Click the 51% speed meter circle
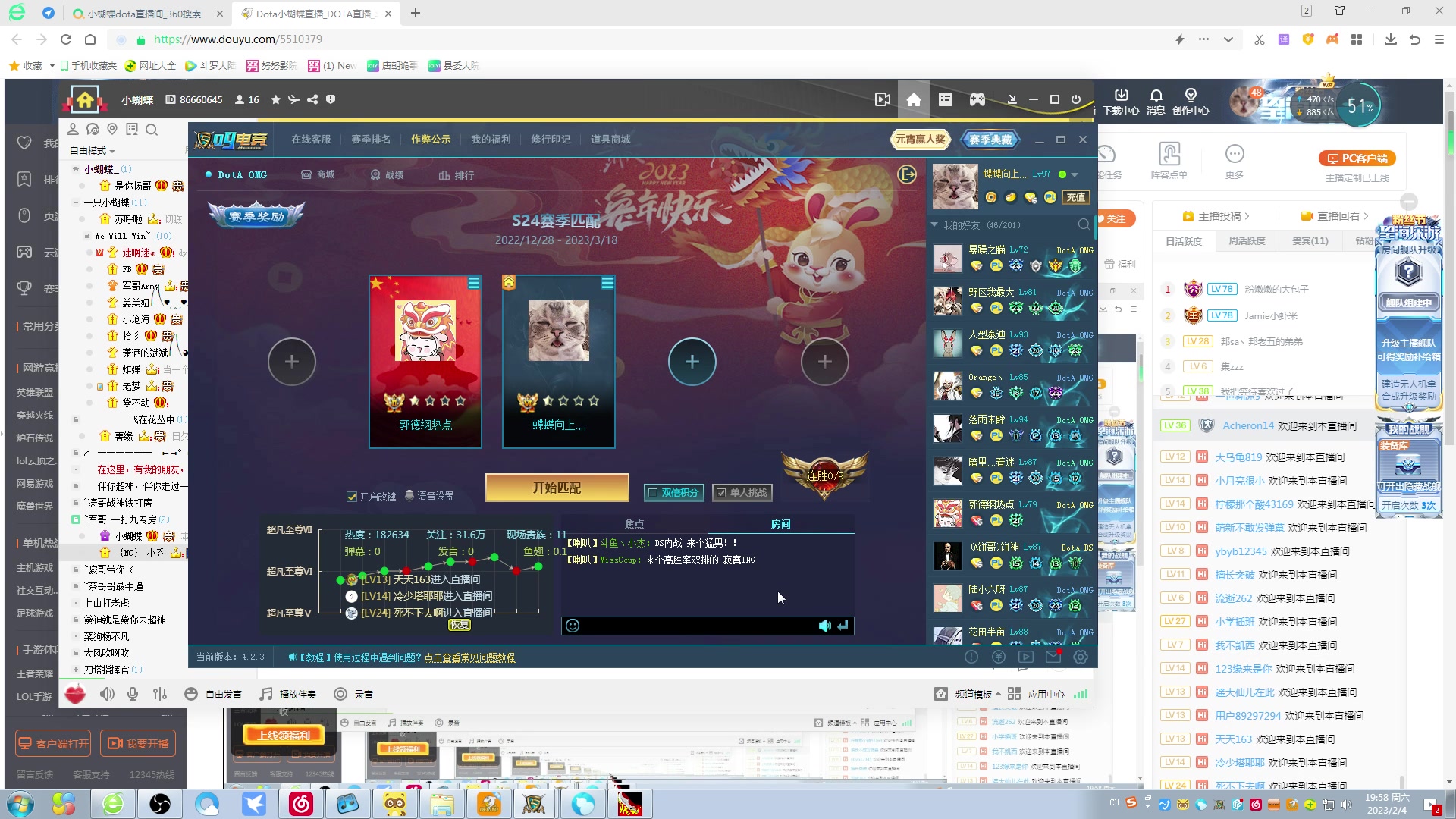The width and height of the screenshot is (1456, 819). click(1360, 107)
